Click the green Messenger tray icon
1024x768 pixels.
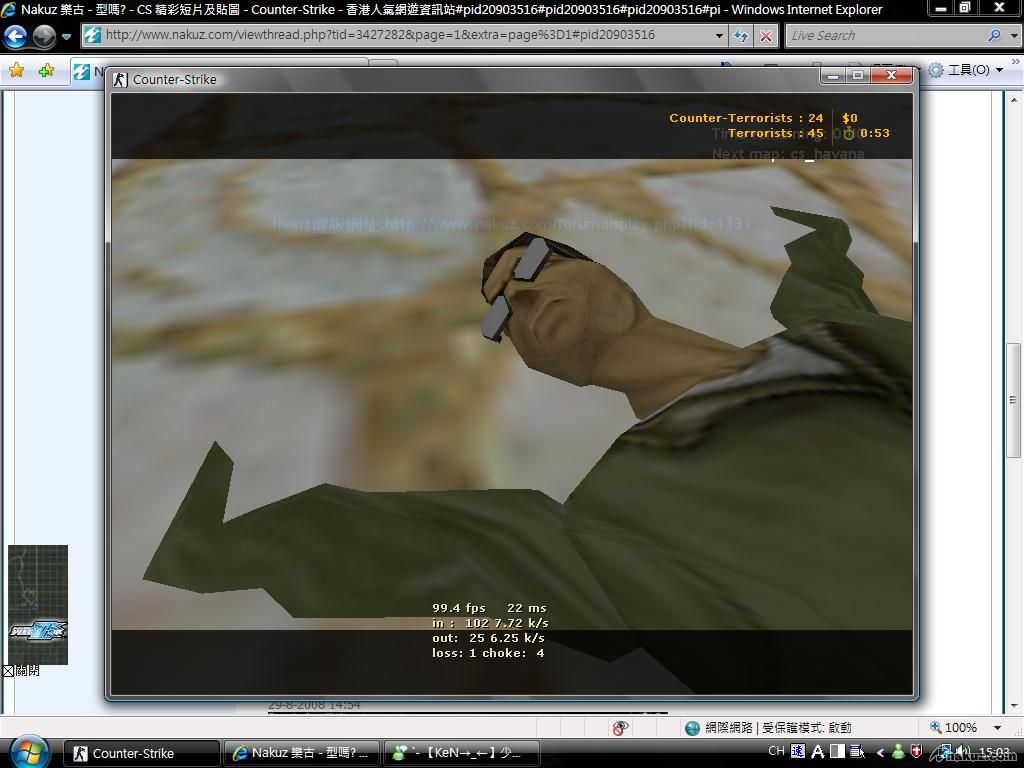899,752
